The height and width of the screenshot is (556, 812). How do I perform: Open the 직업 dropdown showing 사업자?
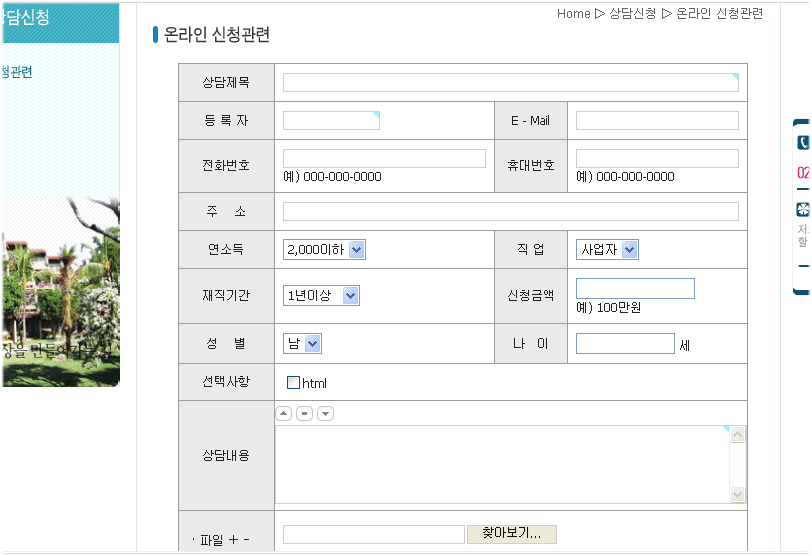(607, 249)
